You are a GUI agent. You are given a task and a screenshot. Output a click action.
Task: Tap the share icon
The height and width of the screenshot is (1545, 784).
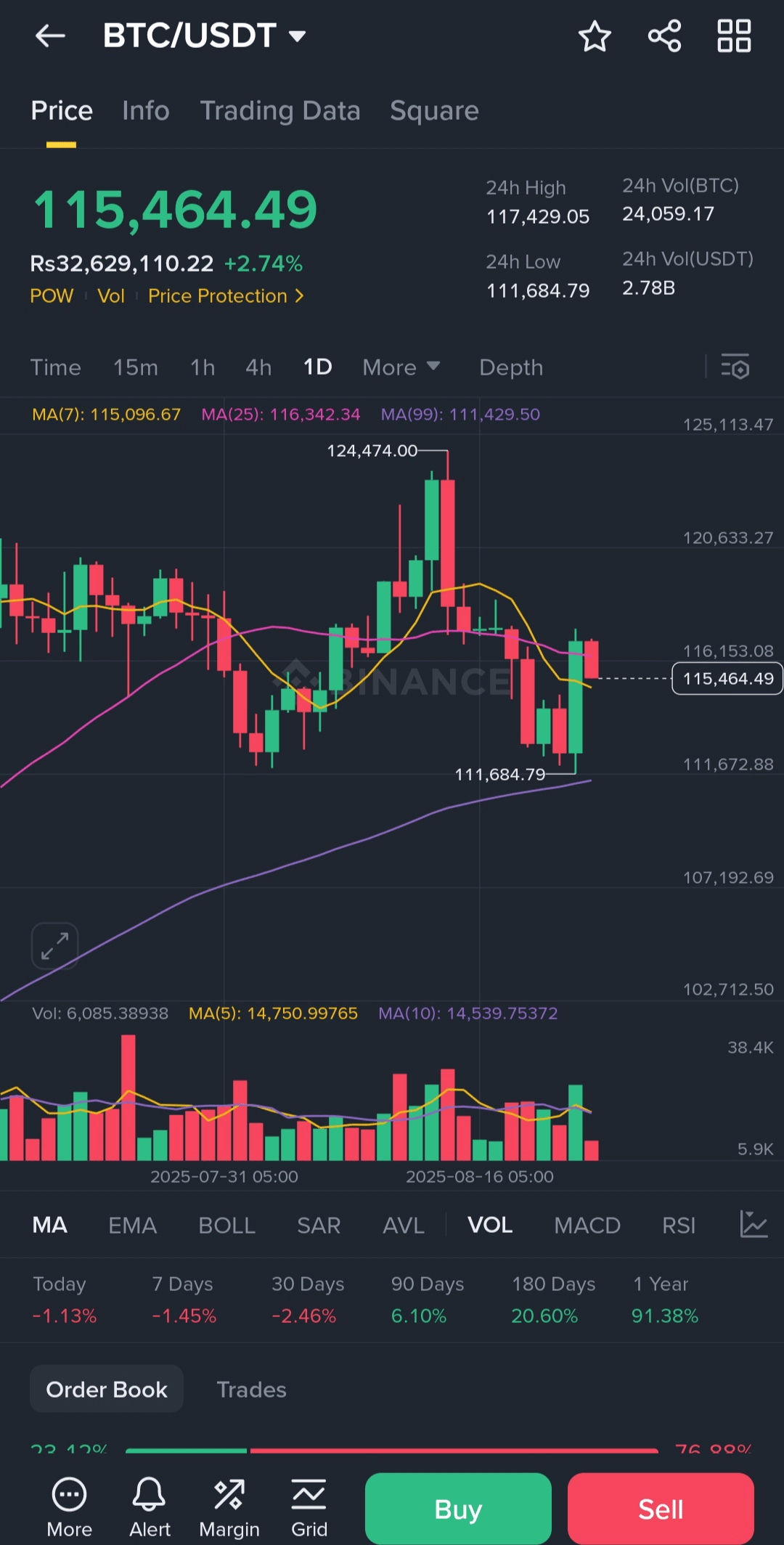(664, 36)
